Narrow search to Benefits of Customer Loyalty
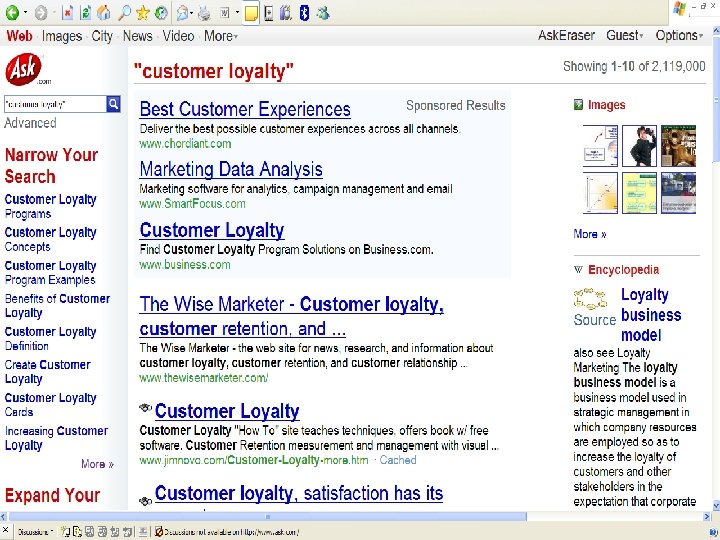Image resolution: width=720 pixels, height=540 pixels. [x=57, y=305]
